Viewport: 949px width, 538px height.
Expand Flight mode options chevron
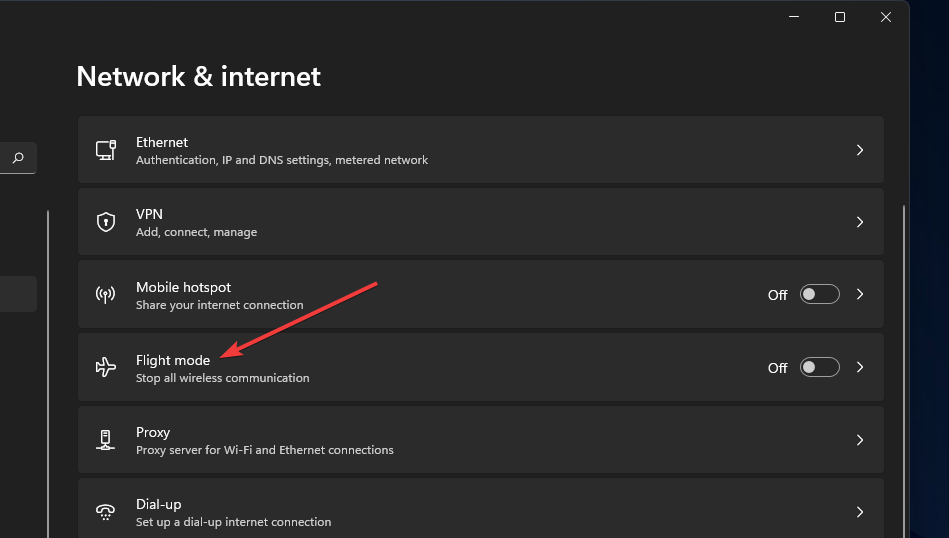pyautogui.click(x=860, y=368)
